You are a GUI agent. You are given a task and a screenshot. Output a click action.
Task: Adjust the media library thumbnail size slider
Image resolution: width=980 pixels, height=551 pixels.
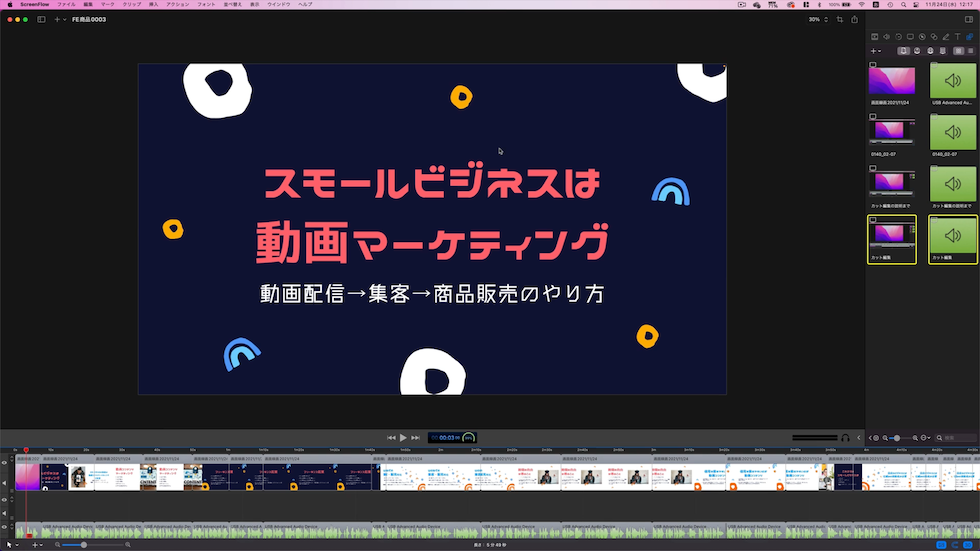[x=896, y=438]
